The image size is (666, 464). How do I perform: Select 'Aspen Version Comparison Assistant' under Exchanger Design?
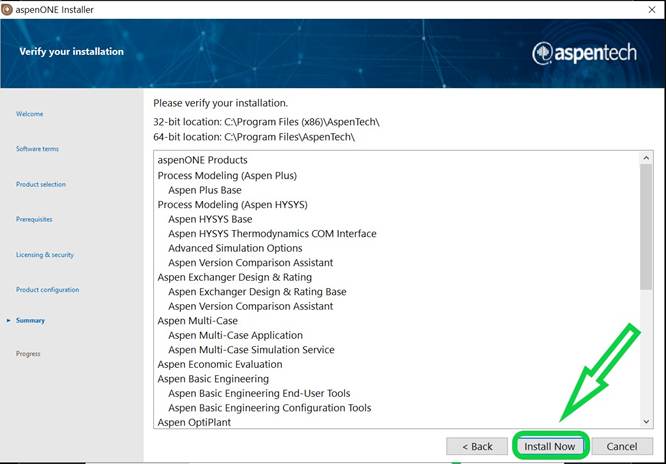coord(251,306)
